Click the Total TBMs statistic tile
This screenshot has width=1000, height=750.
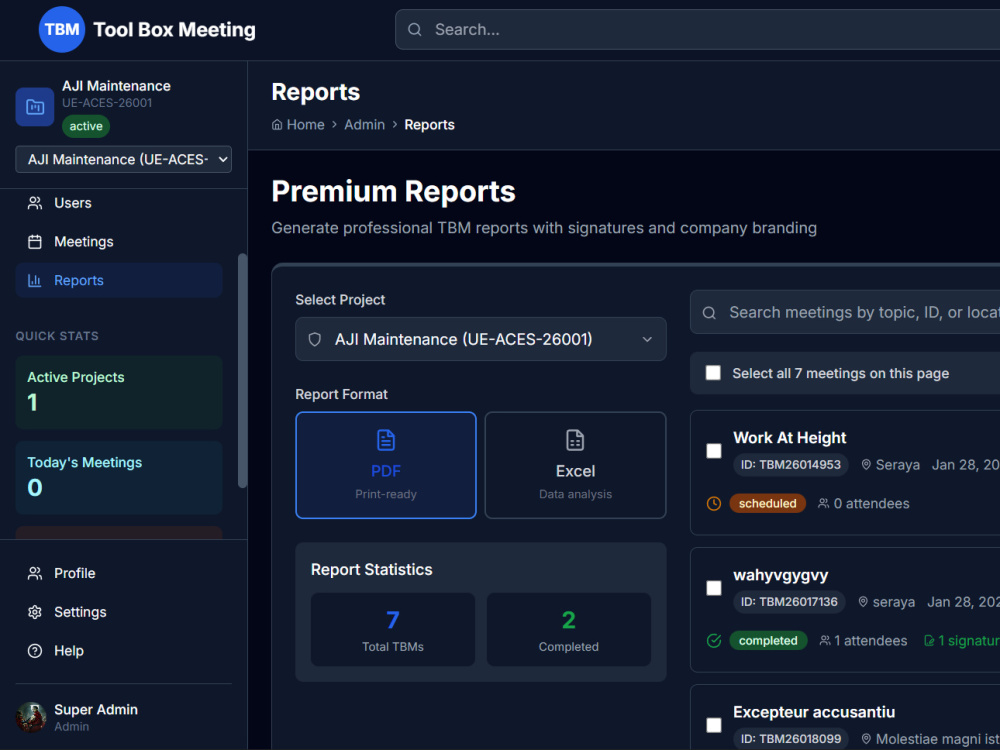point(393,629)
